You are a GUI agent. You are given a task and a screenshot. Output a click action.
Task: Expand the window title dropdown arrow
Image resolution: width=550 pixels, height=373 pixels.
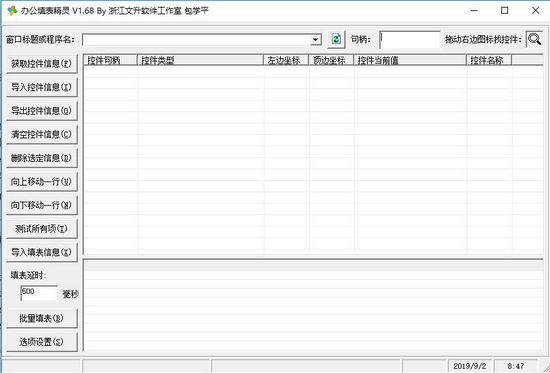(316, 40)
